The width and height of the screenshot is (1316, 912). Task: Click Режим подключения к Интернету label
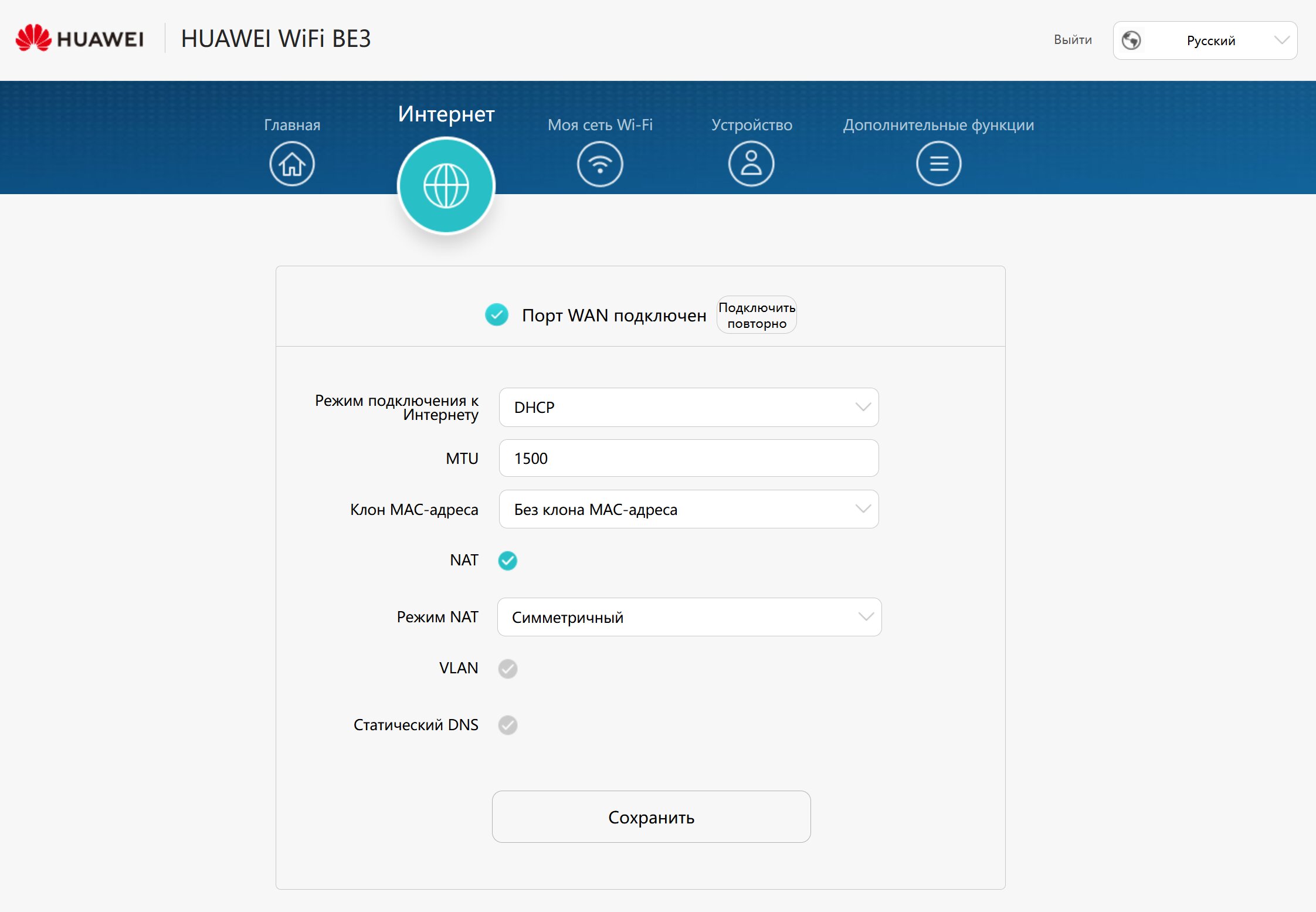397,408
